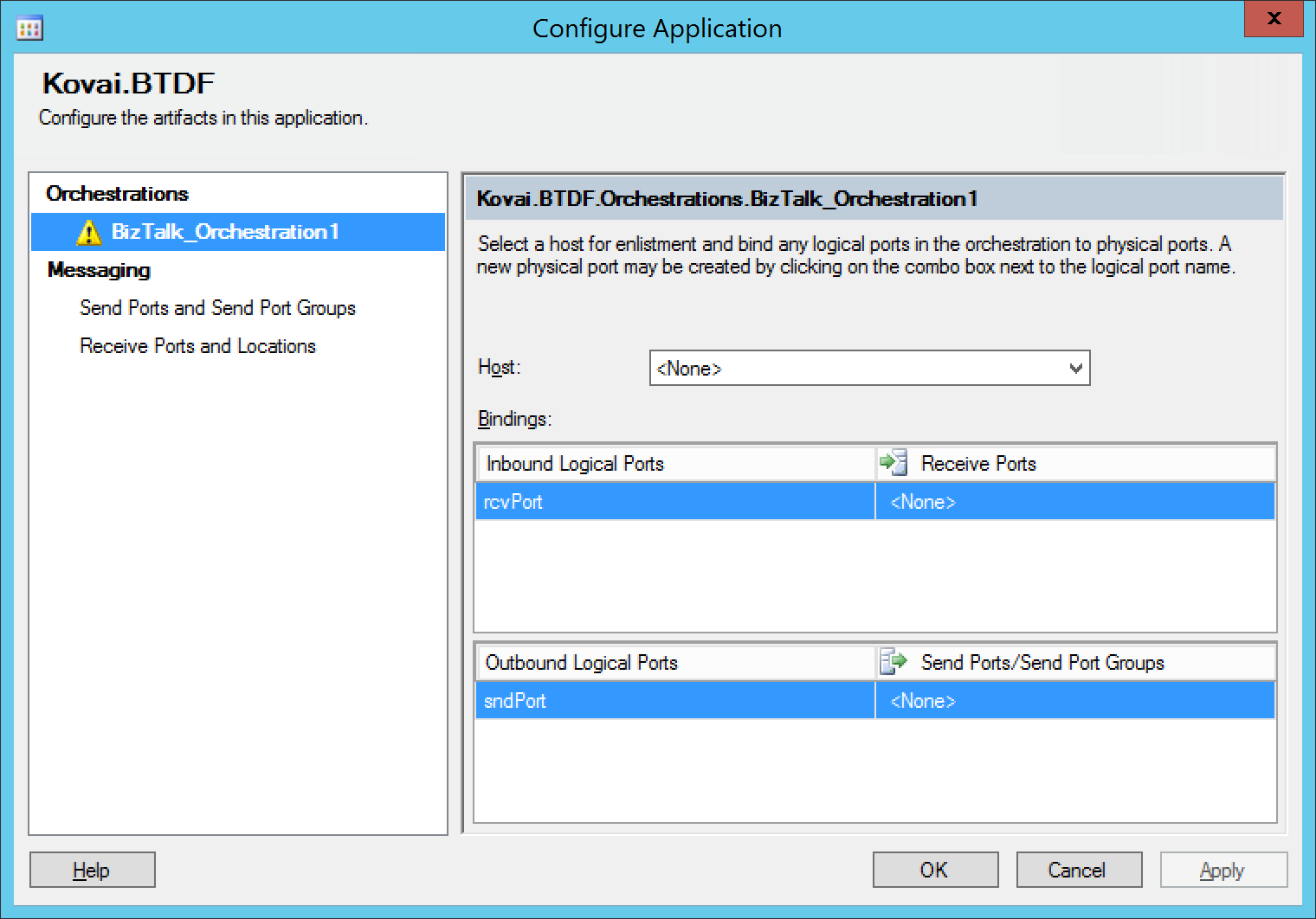
Task: Click the Messaging heading
Action: [x=97, y=269]
